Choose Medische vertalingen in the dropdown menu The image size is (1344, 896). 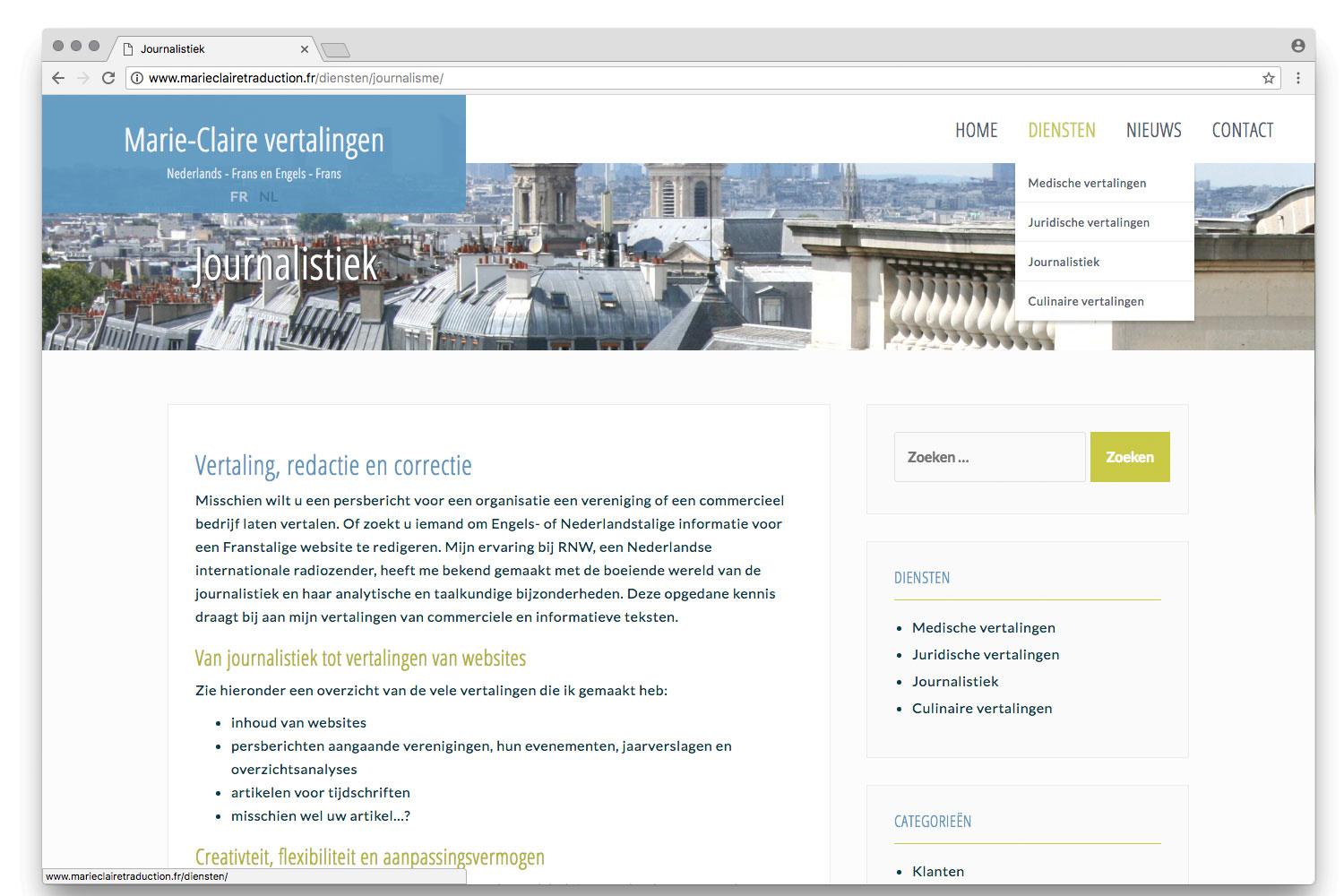click(1105, 183)
